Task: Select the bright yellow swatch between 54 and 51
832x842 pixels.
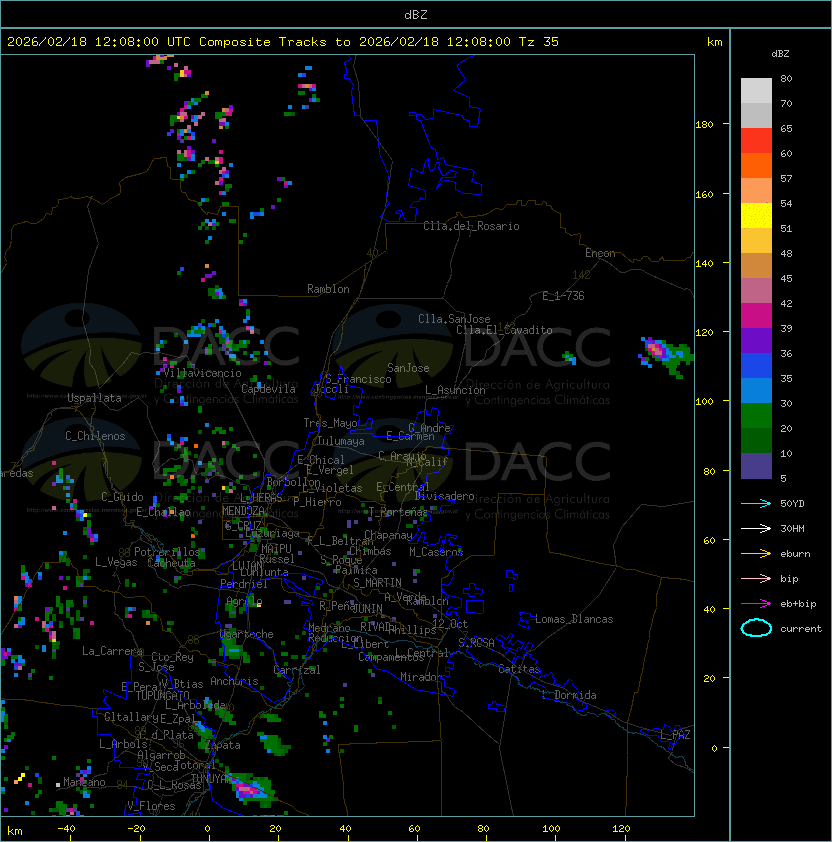Action: click(x=756, y=215)
